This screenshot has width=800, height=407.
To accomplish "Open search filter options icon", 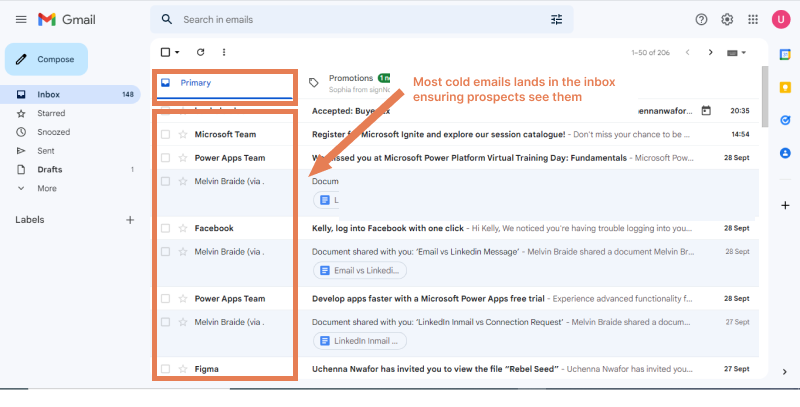I will coord(556,20).
